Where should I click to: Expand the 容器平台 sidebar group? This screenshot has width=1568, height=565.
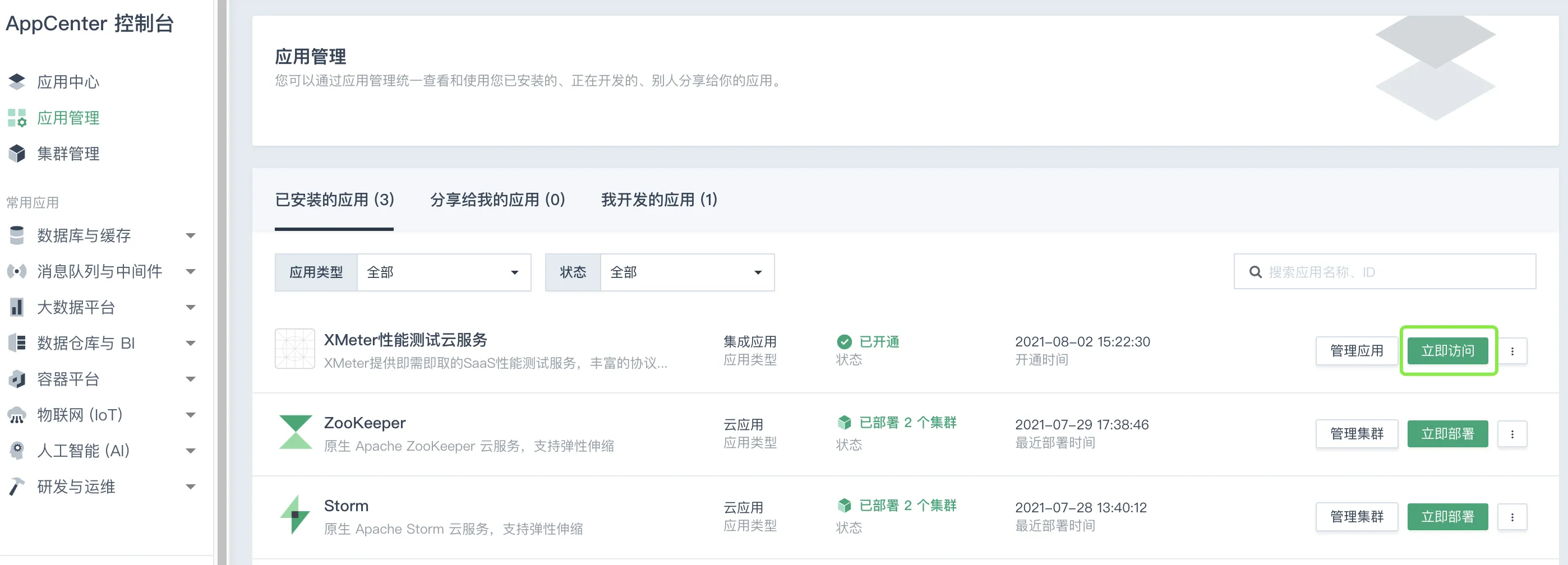click(x=191, y=379)
